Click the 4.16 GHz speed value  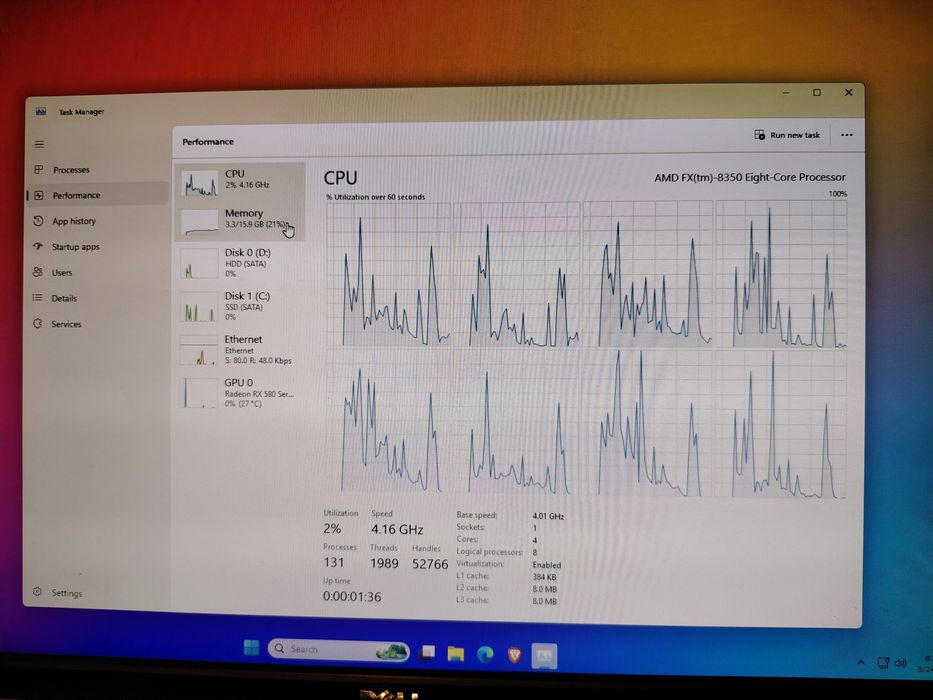tap(397, 529)
